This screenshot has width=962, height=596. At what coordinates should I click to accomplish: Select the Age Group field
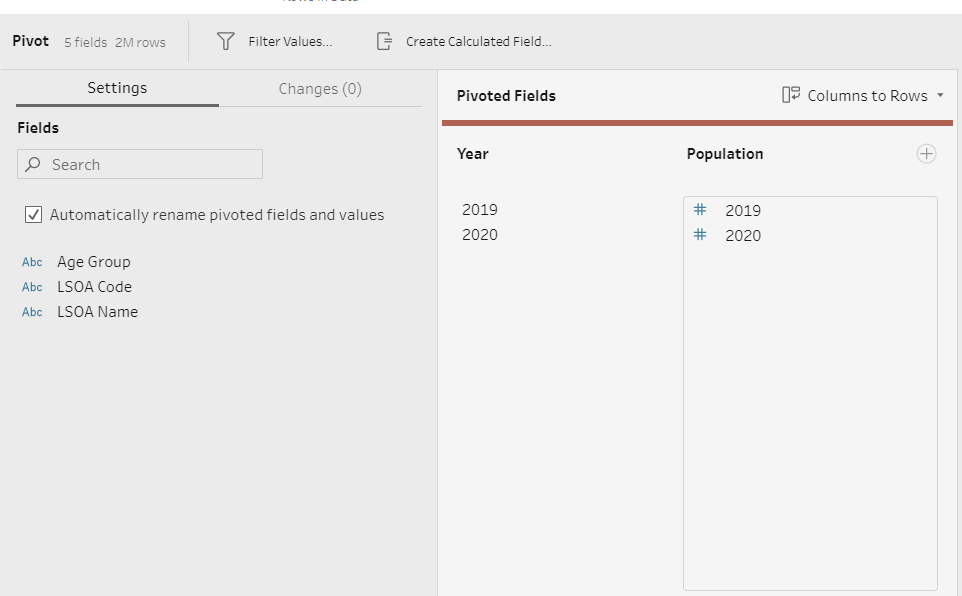[94, 262]
